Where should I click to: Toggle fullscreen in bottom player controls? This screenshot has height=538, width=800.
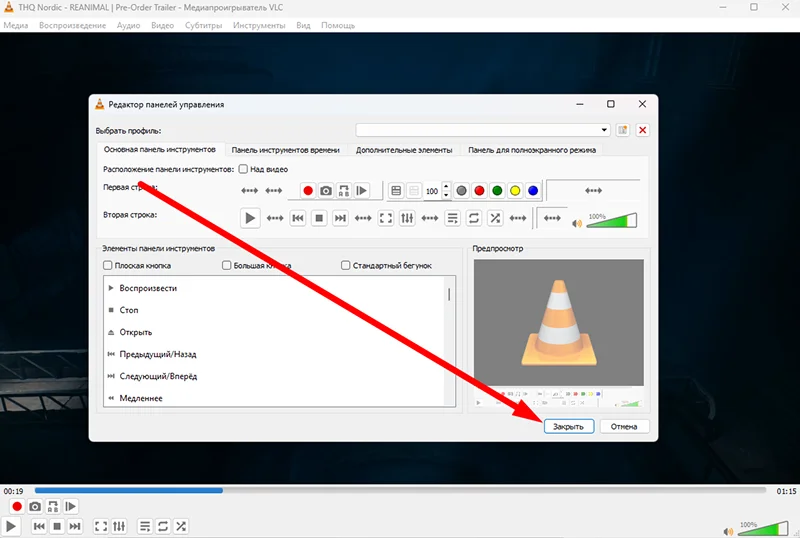100,526
